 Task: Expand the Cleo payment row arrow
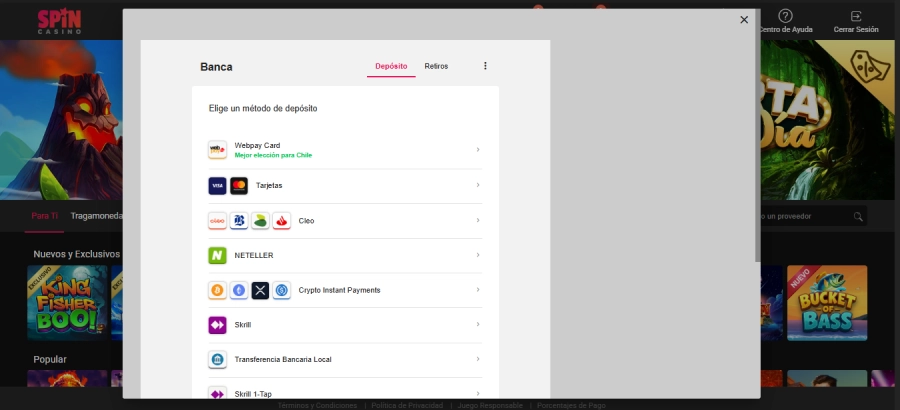tap(478, 220)
